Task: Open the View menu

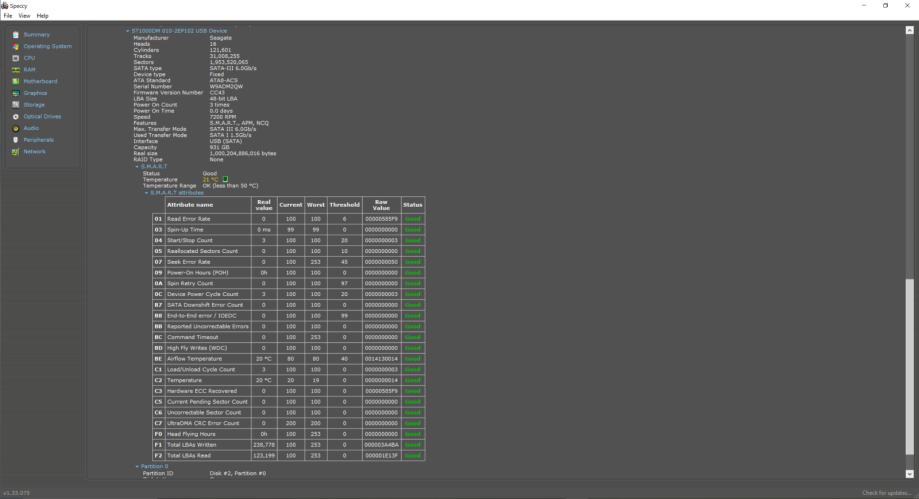Action: (24, 16)
